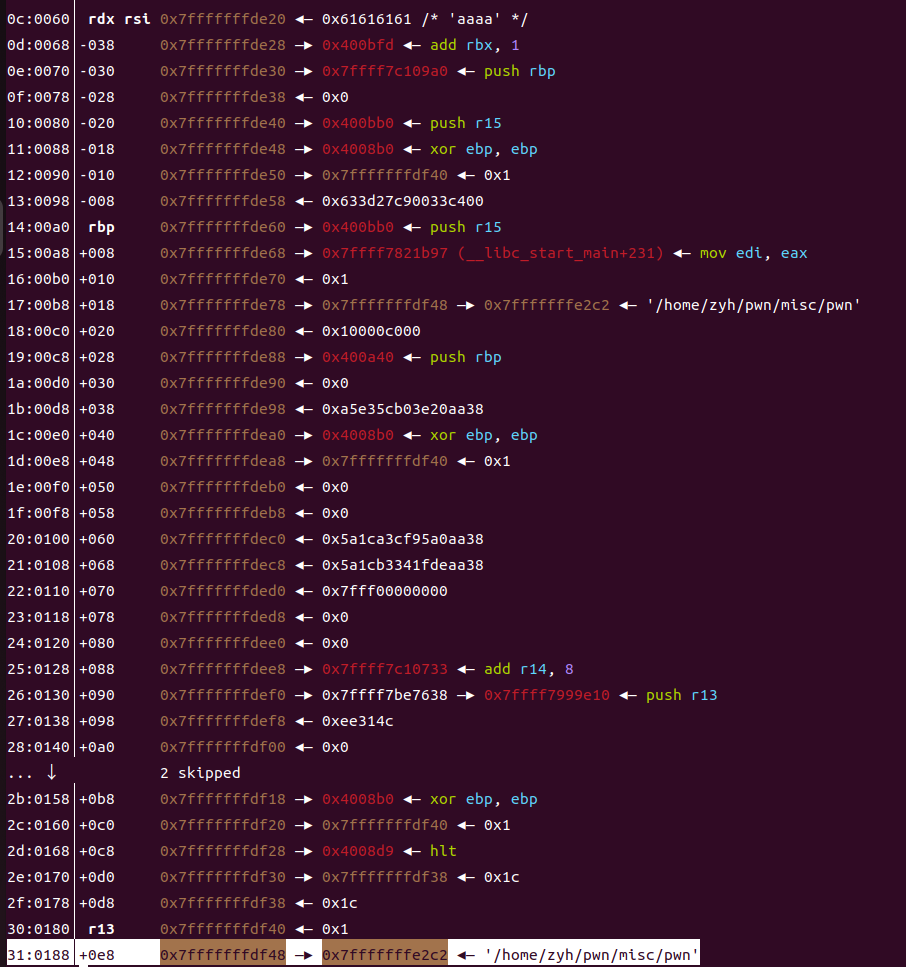Click the libc address 0x7ffff7c109a0
Screen dimensions: 906x967
[x=385, y=71]
